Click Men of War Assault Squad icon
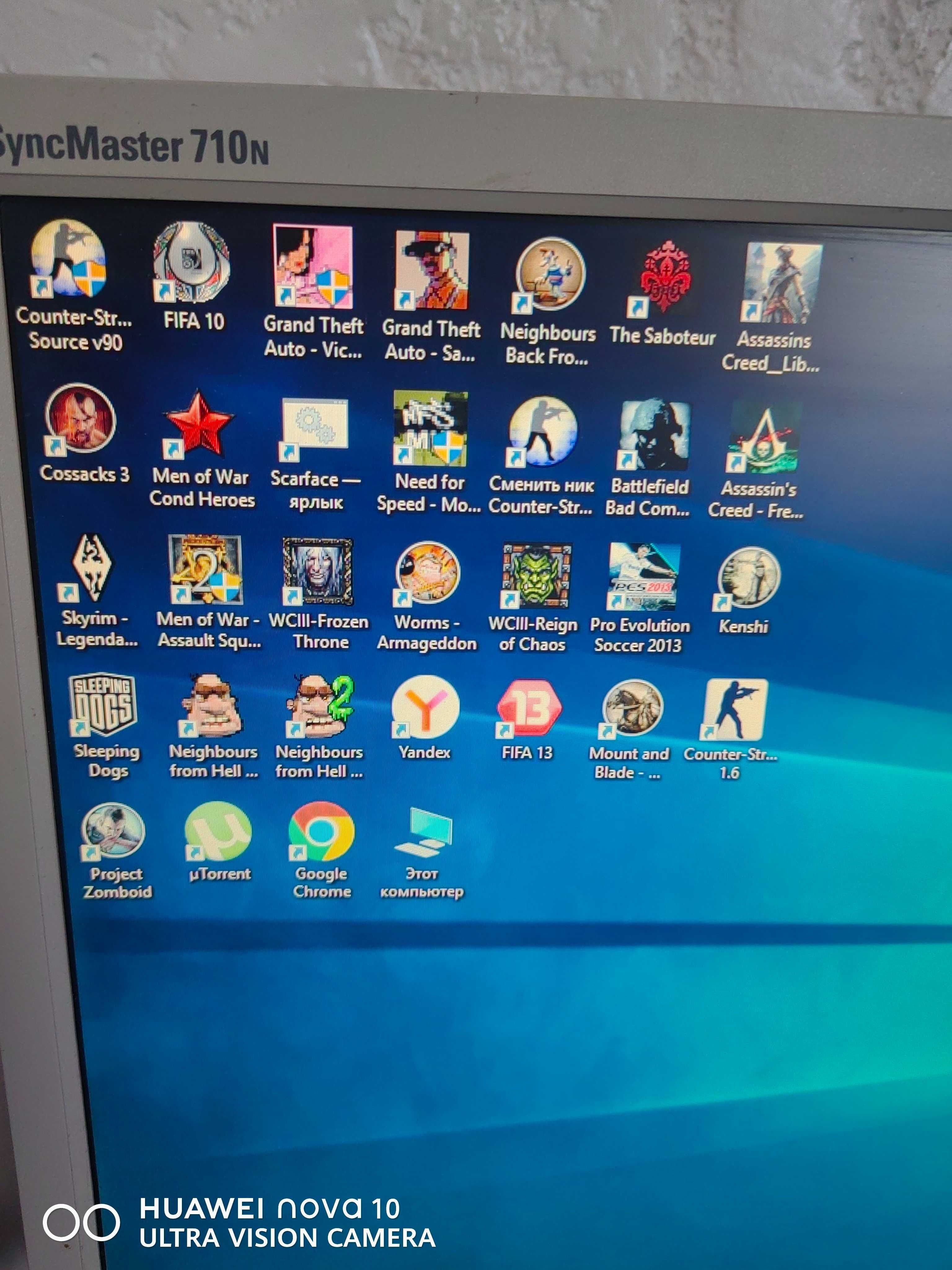This screenshot has height=1270, width=952. [x=205, y=569]
